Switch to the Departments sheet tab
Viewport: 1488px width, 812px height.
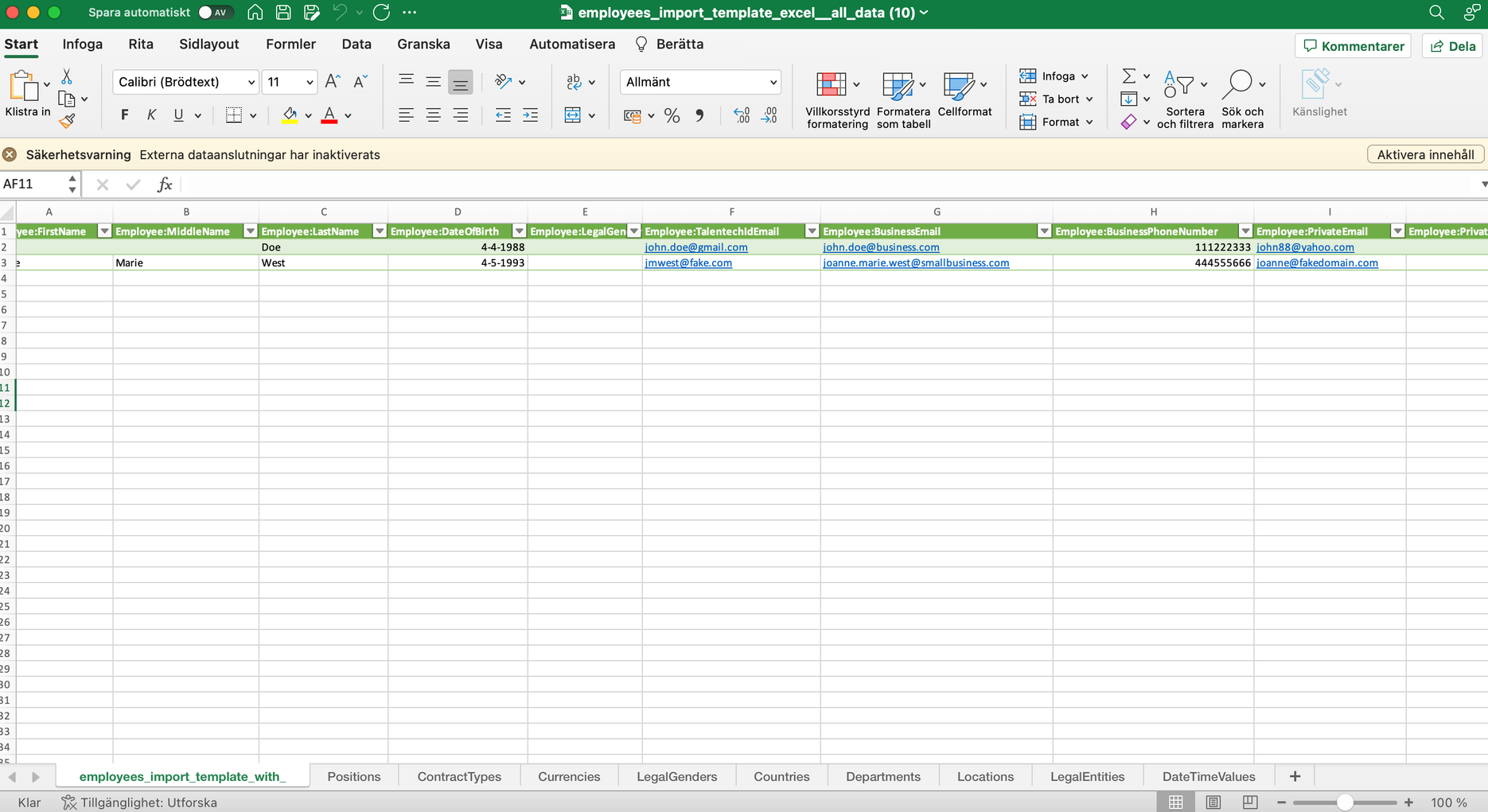(x=883, y=777)
